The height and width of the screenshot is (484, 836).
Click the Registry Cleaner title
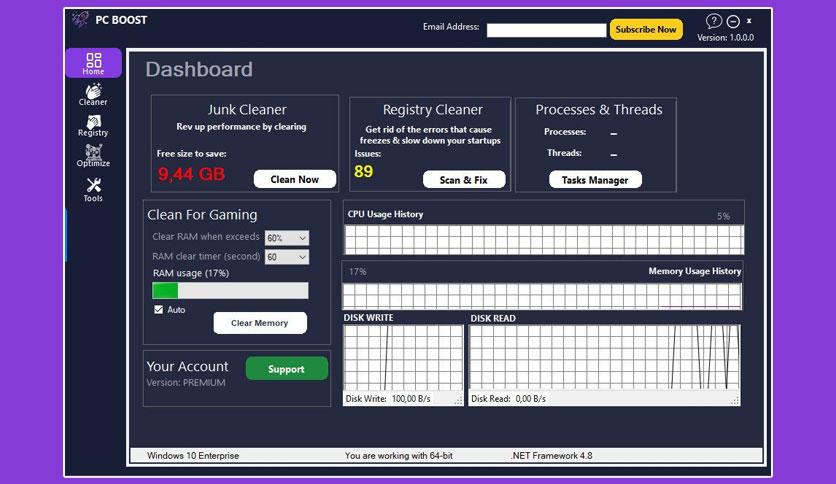pyautogui.click(x=432, y=109)
